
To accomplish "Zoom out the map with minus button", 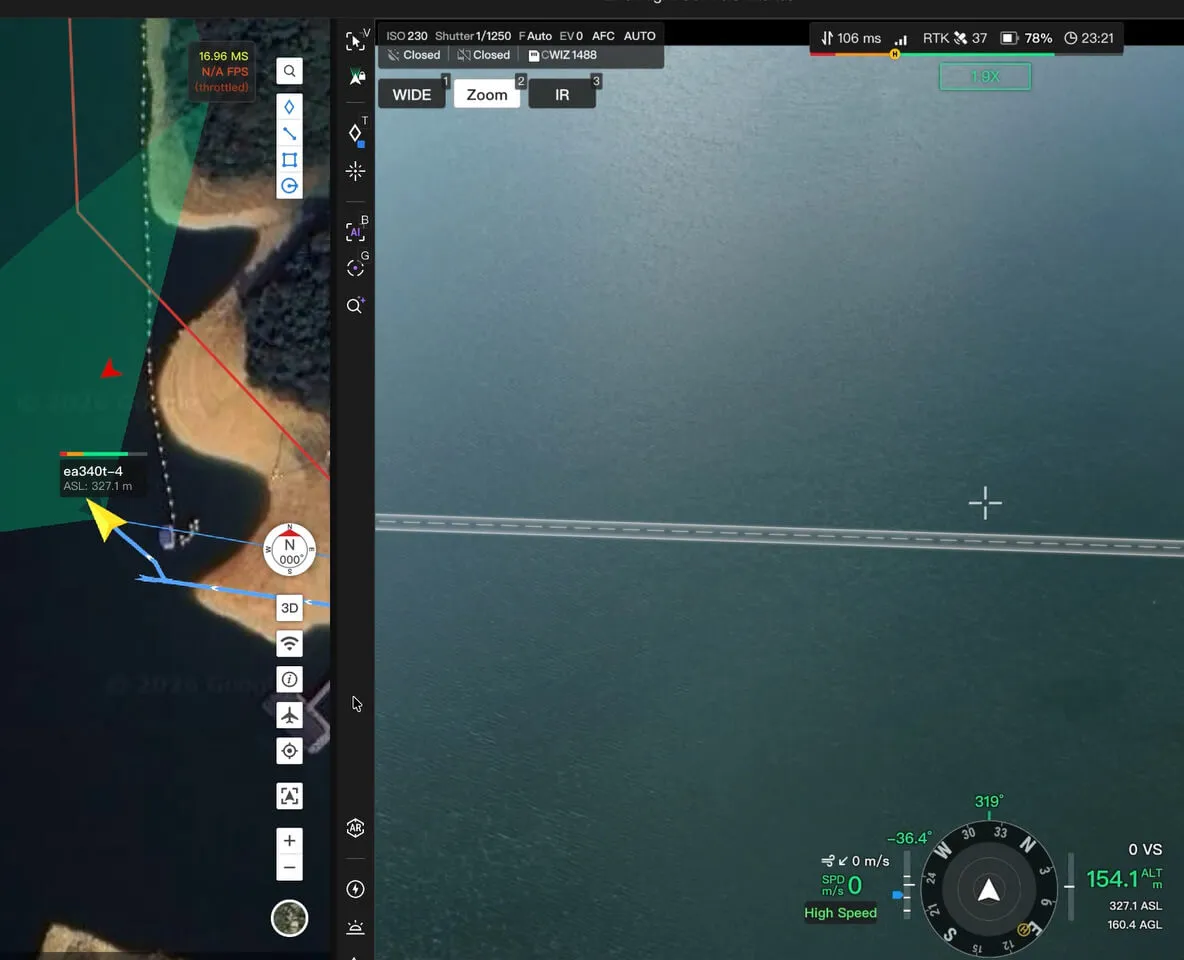I will 289,867.
